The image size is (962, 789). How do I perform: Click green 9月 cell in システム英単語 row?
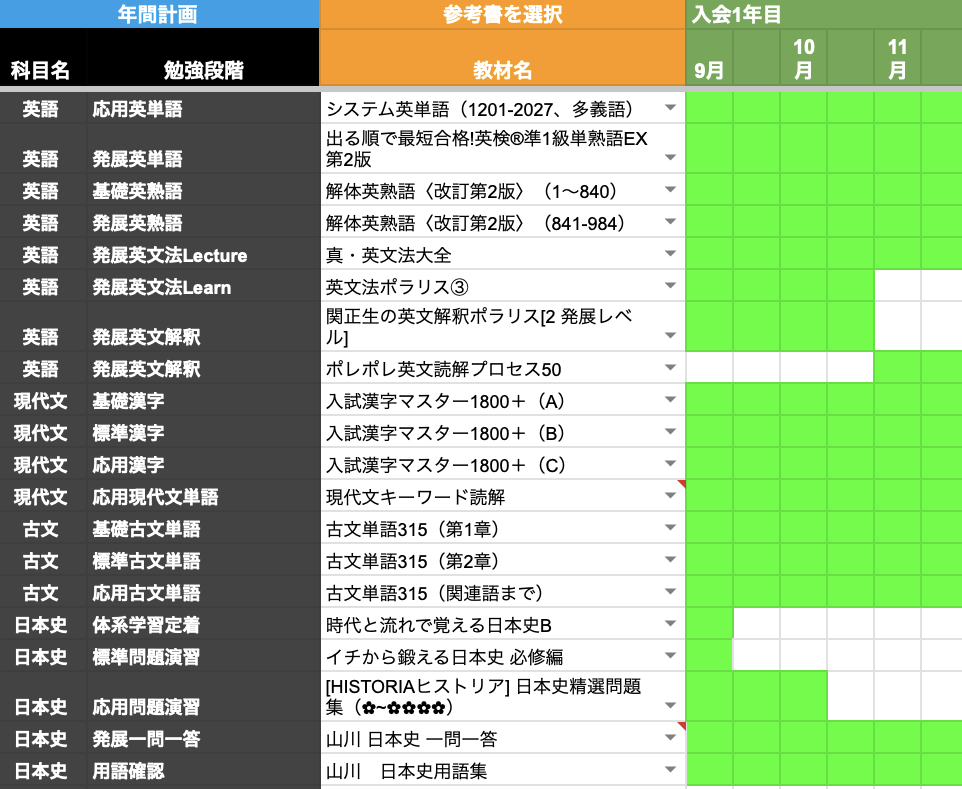point(709,108)
